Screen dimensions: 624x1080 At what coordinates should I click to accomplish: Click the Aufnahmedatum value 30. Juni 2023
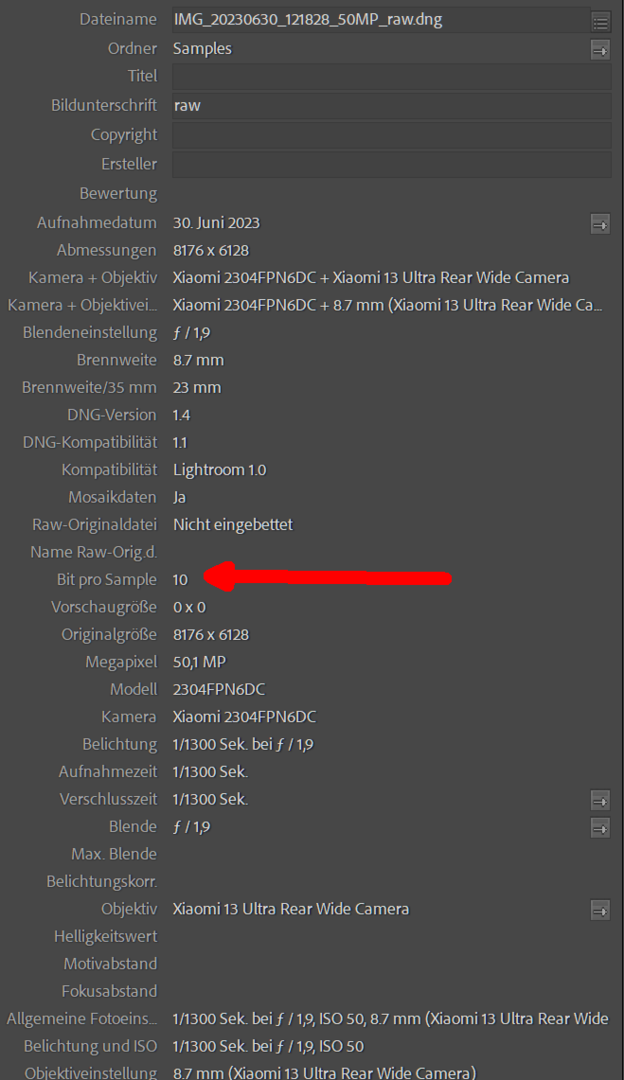click(216, 222)
